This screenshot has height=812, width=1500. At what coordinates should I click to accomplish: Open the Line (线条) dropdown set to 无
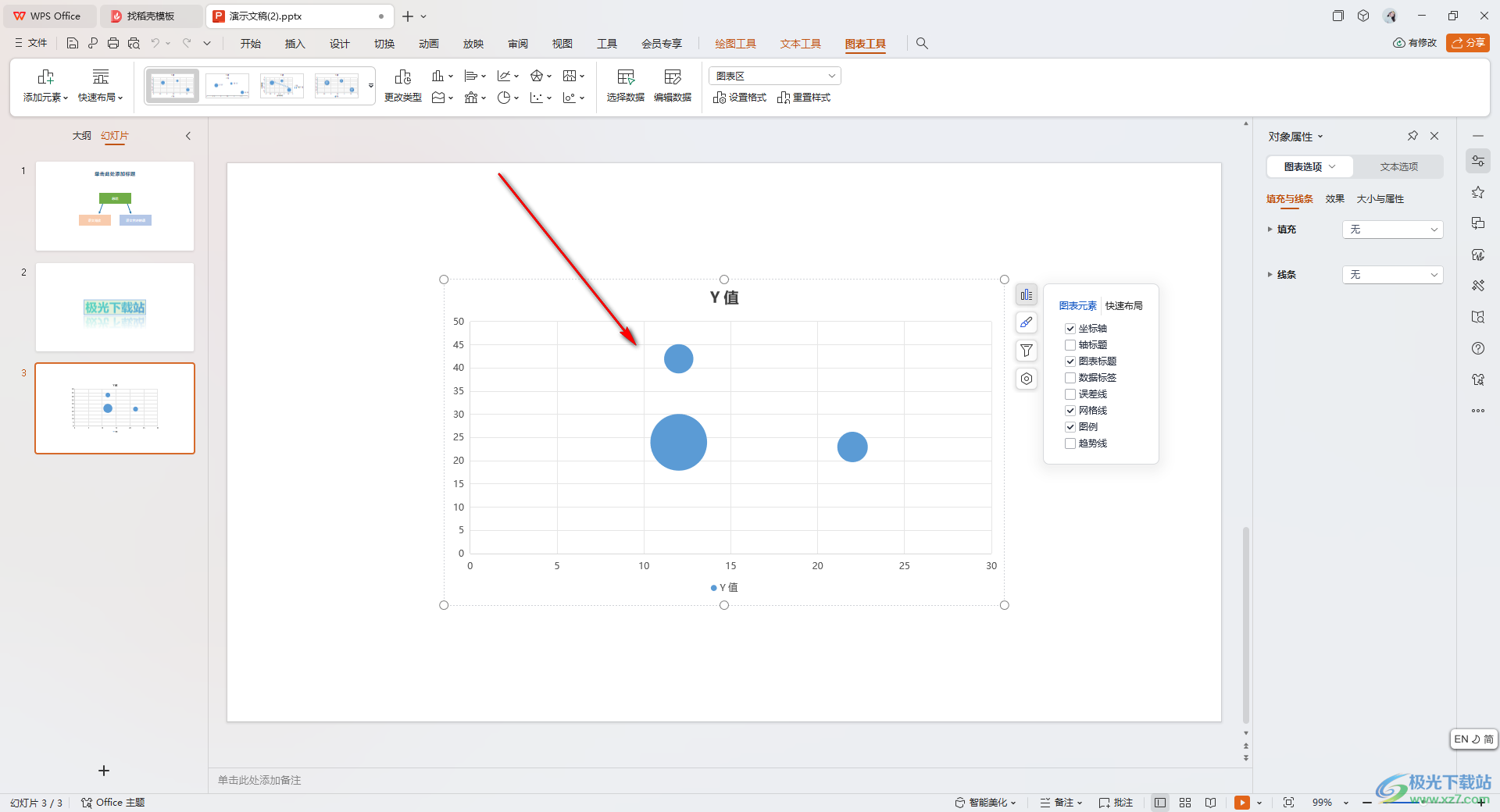(x=1392, y=275)
